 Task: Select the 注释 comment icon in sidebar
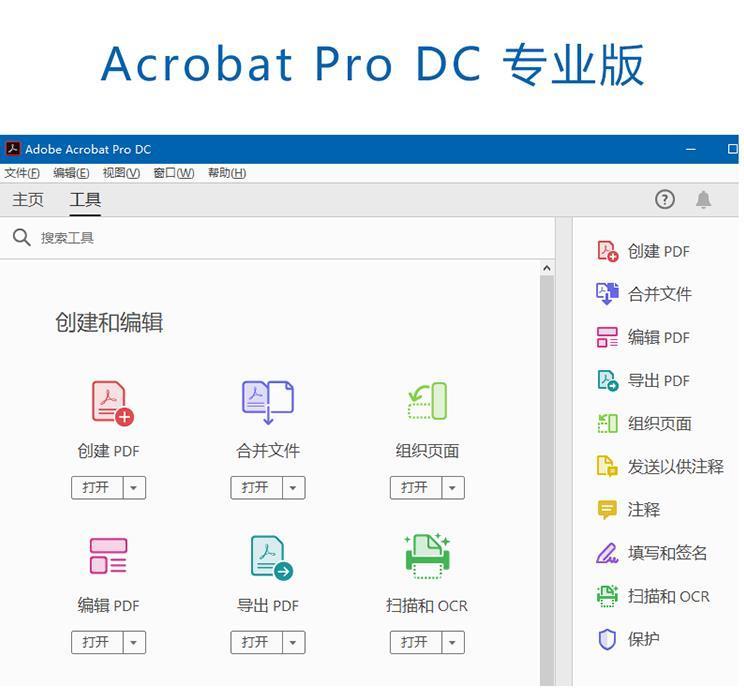coord(607,510)
